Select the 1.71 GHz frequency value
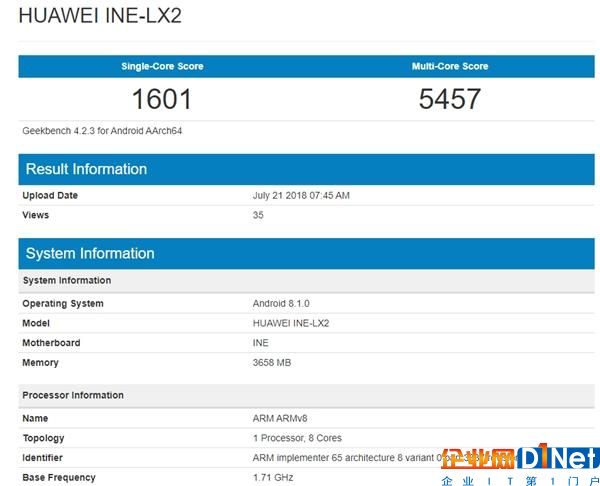The height and width of the screenshot is (486, 600). (273, 478)
